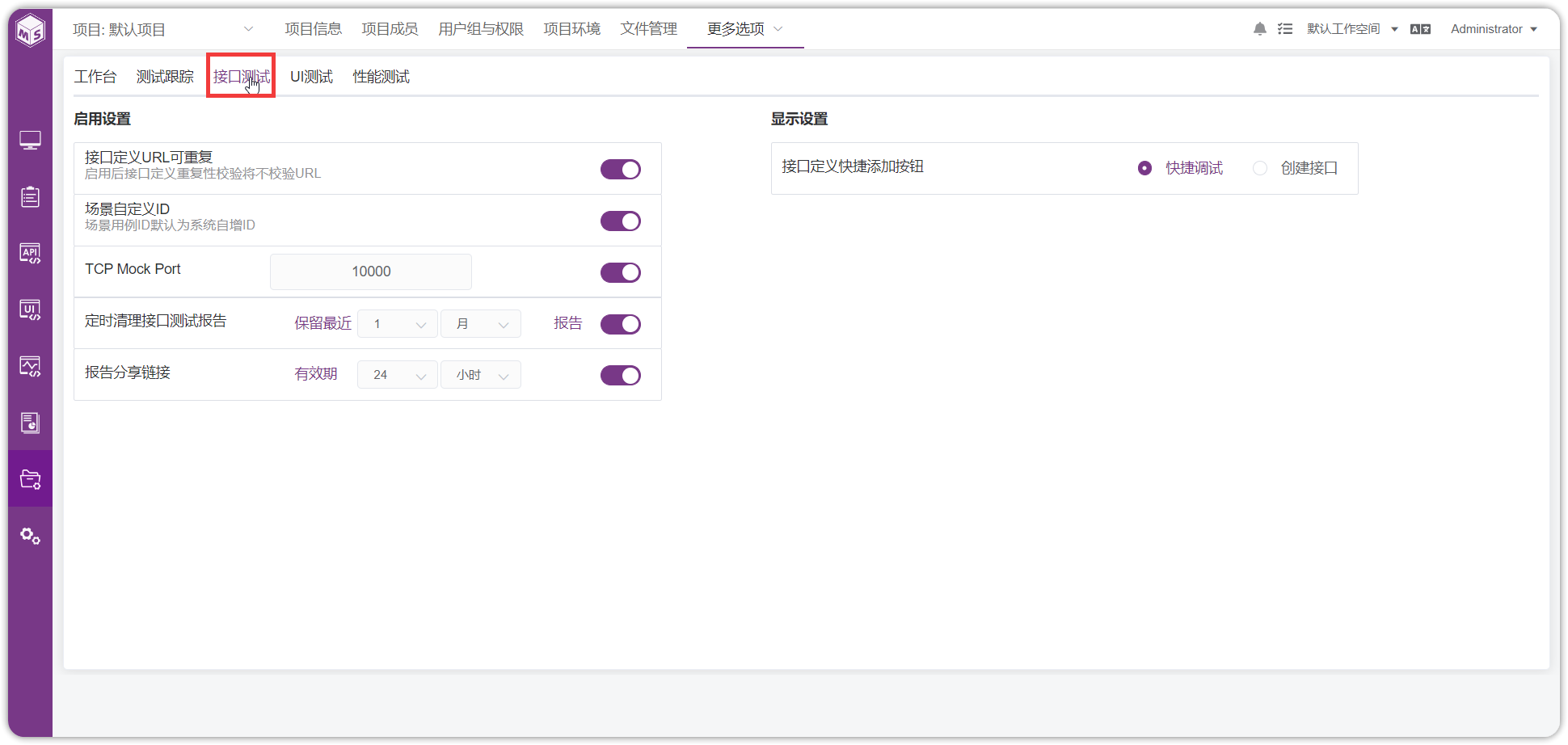Open UI testing icon in sidebar
The image size is (1568, 745).
(30, 310)
